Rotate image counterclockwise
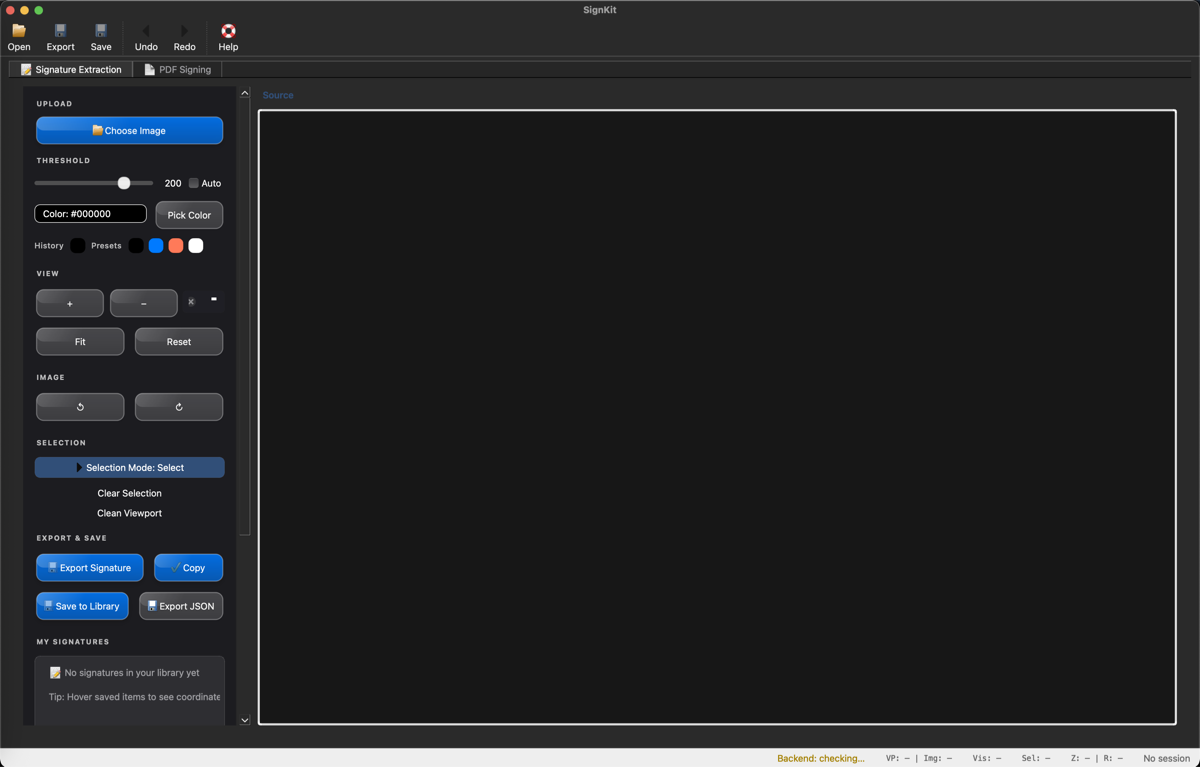Viewport: 1200px width, 767px height. point(80,407)
